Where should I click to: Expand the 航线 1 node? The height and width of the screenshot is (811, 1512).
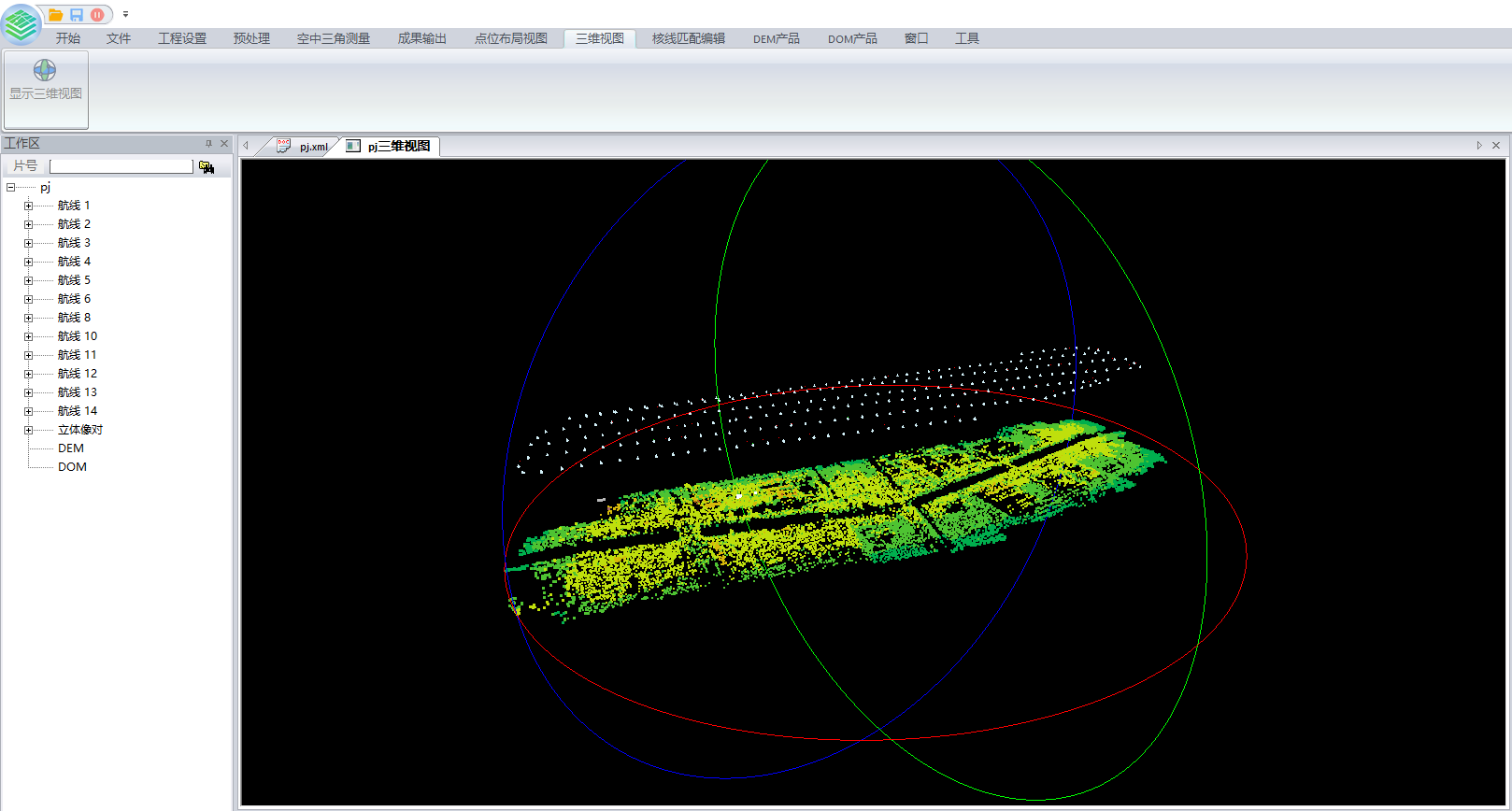click(28, 206)
